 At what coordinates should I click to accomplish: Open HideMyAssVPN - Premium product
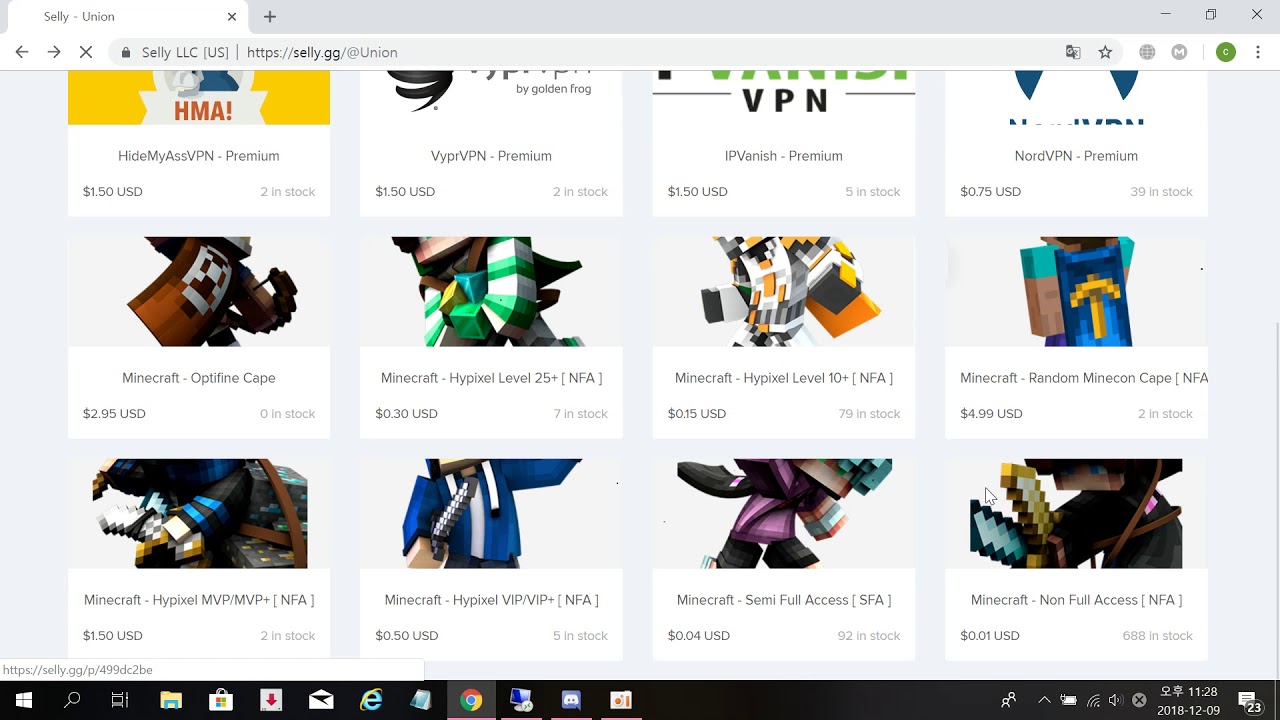coord(198,156)
